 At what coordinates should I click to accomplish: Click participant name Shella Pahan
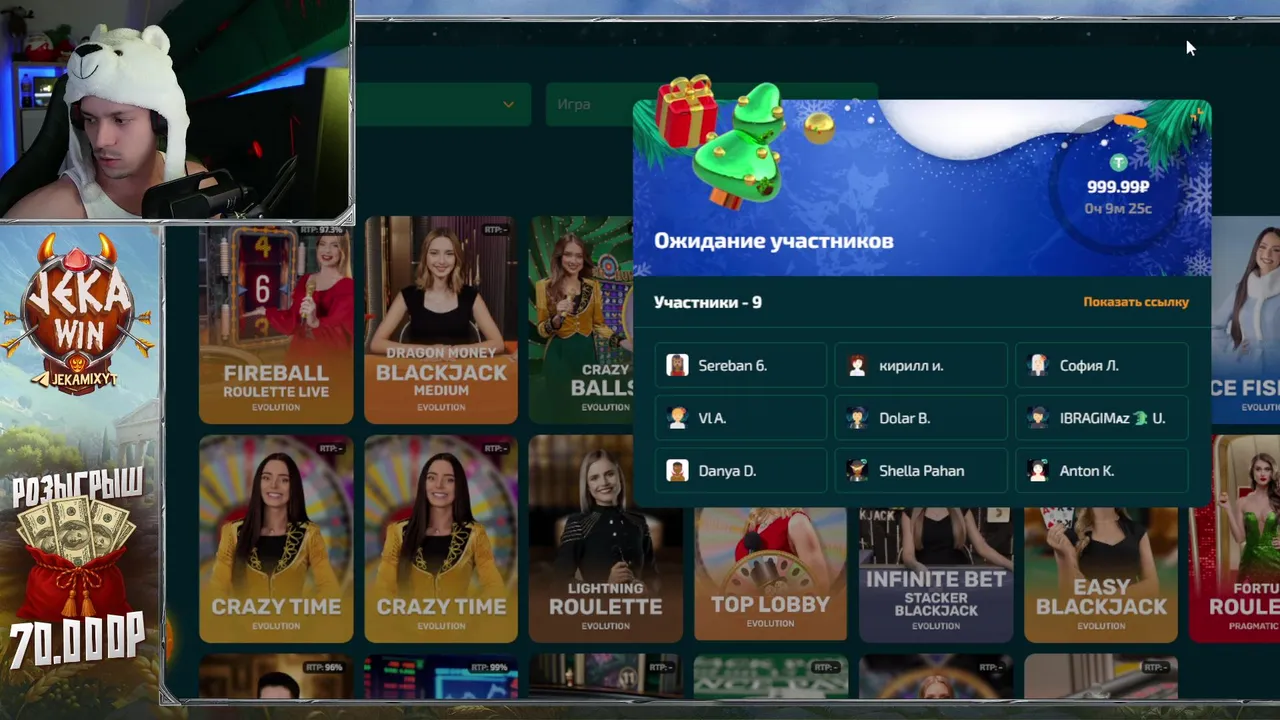tap(921, 471)
